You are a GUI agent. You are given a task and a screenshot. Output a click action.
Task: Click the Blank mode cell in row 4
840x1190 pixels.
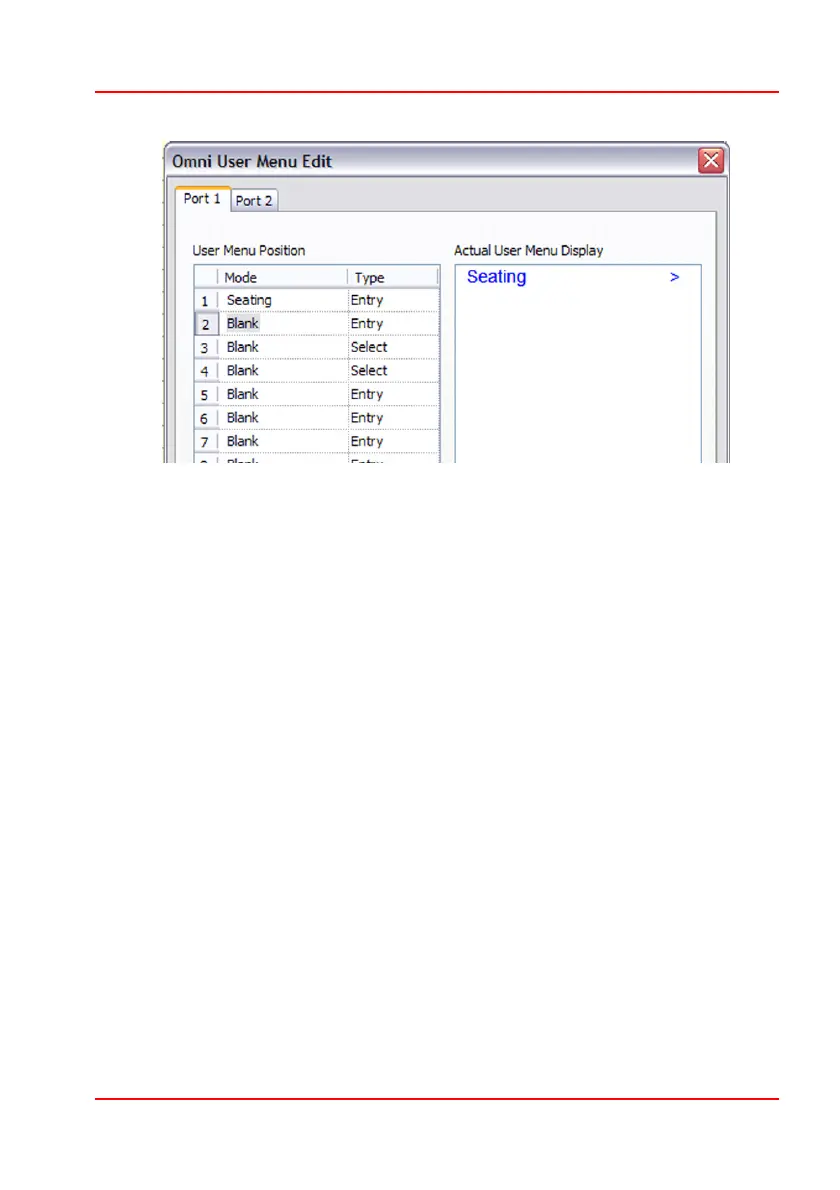point(284,371)
